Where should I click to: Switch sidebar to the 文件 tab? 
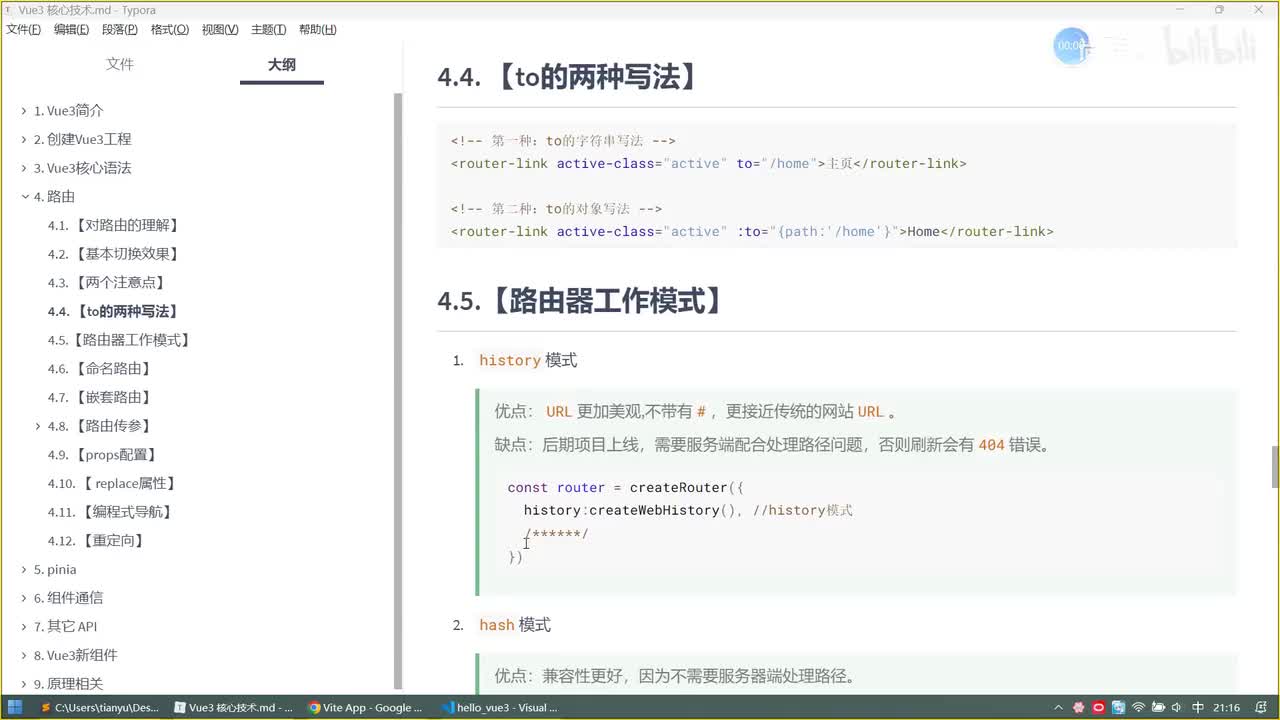pos(120,64)
